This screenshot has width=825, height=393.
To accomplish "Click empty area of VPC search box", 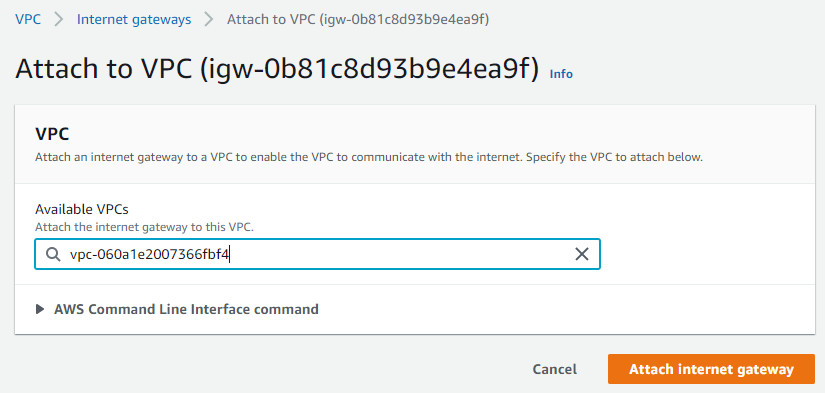I will coord(400,255).
